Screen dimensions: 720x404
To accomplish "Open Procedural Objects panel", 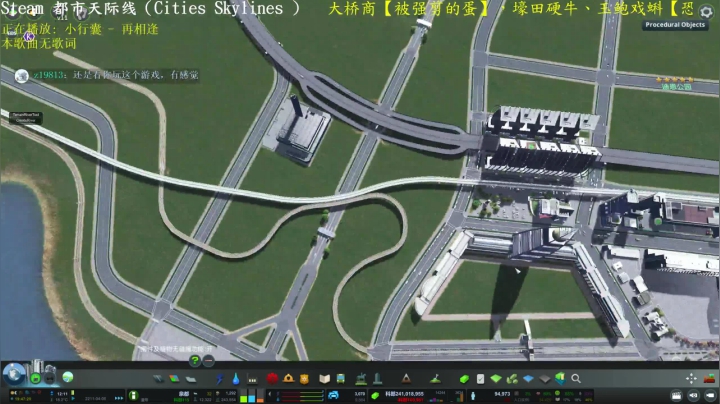I will pos(675,25).
